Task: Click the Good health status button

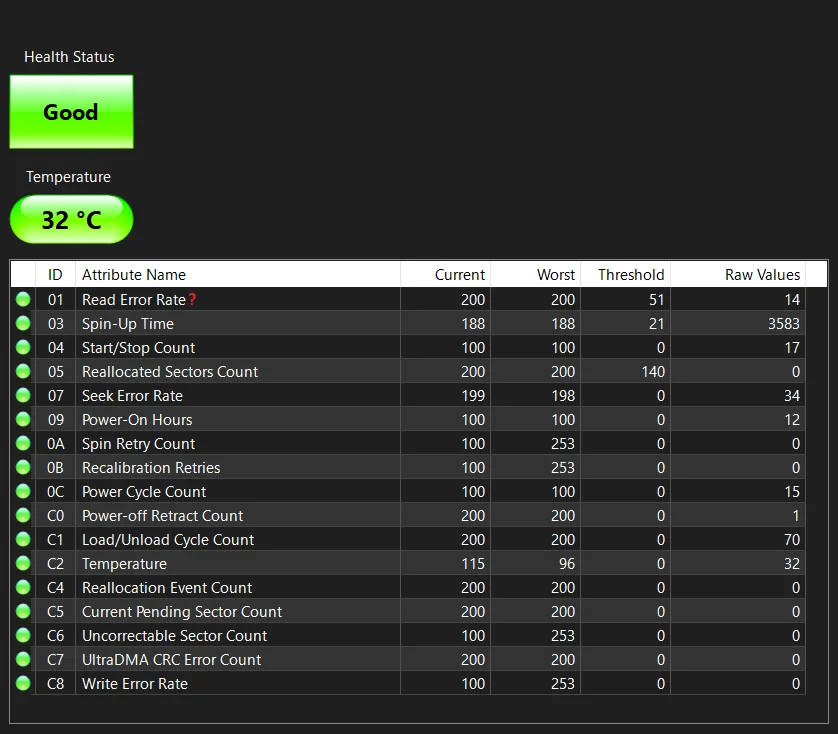Action: [x=71, y=112]
